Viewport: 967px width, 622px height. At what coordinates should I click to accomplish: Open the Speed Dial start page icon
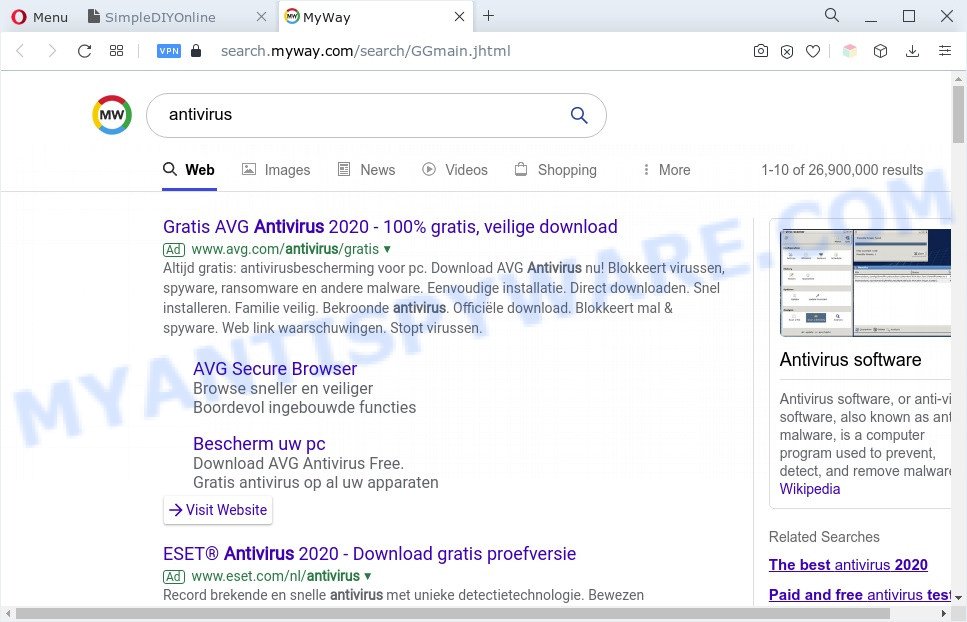pos(116,51)
